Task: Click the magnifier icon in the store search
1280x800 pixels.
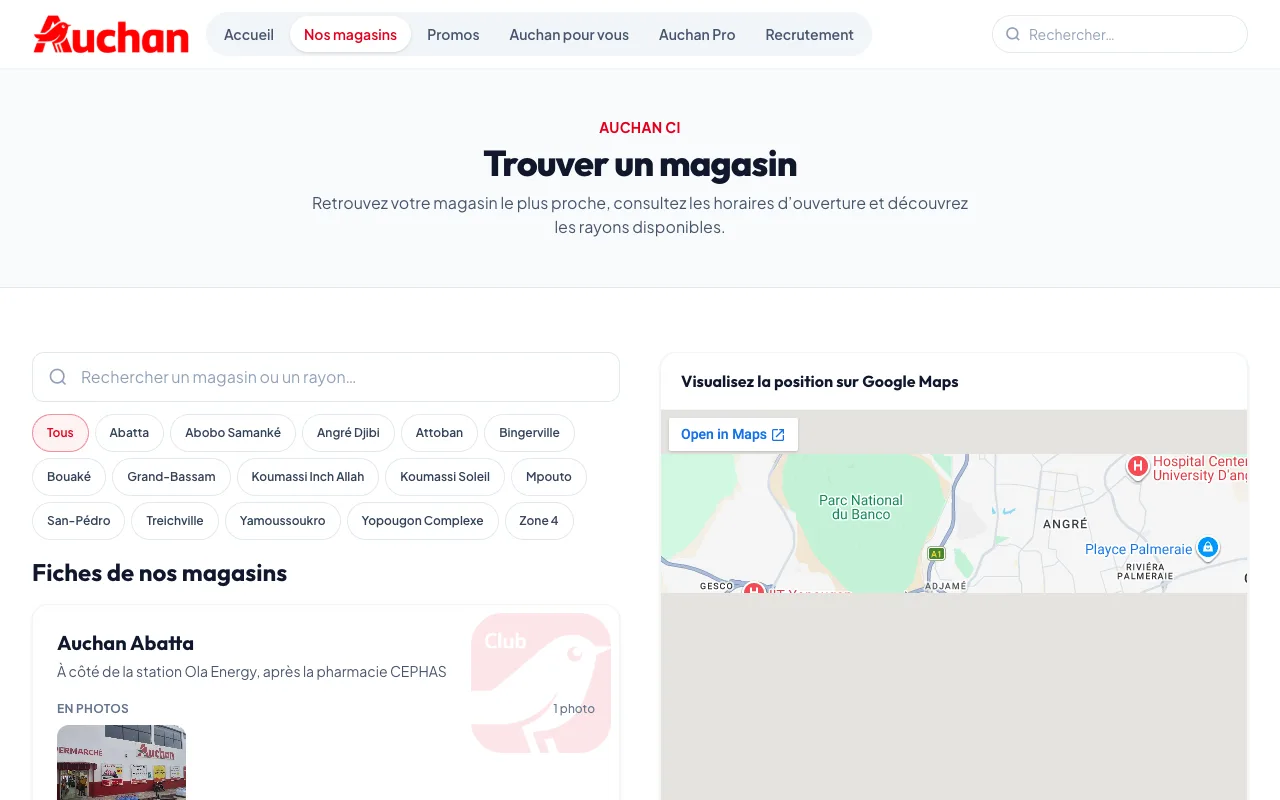Action: [58, 377]
